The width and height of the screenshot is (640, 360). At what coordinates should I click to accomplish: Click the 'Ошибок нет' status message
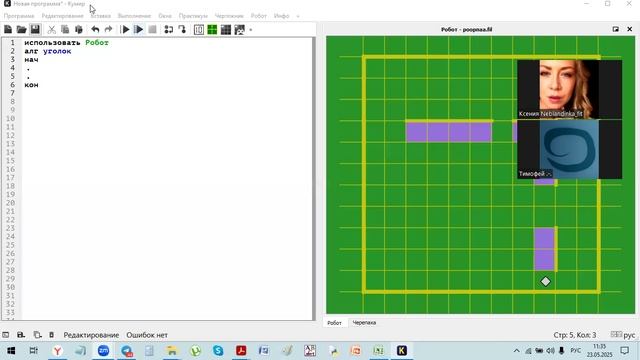pos(147,335)
